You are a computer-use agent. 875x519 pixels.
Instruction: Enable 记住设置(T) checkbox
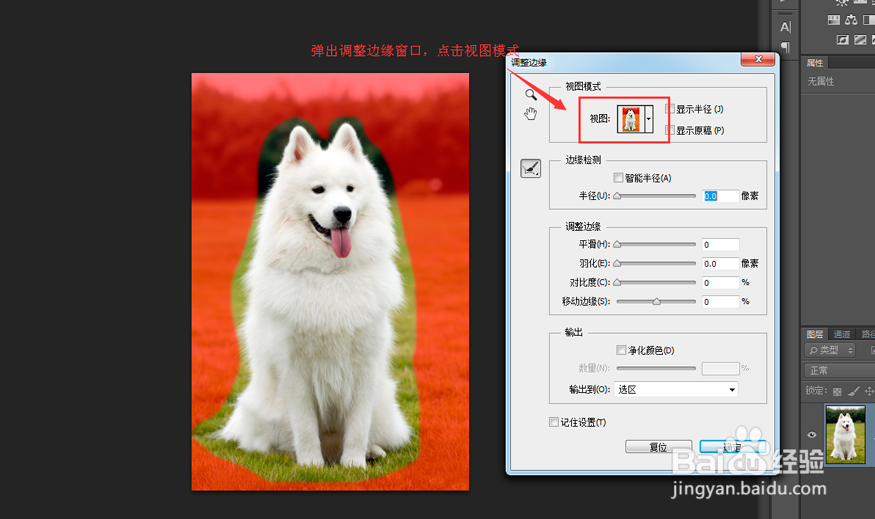554,422
